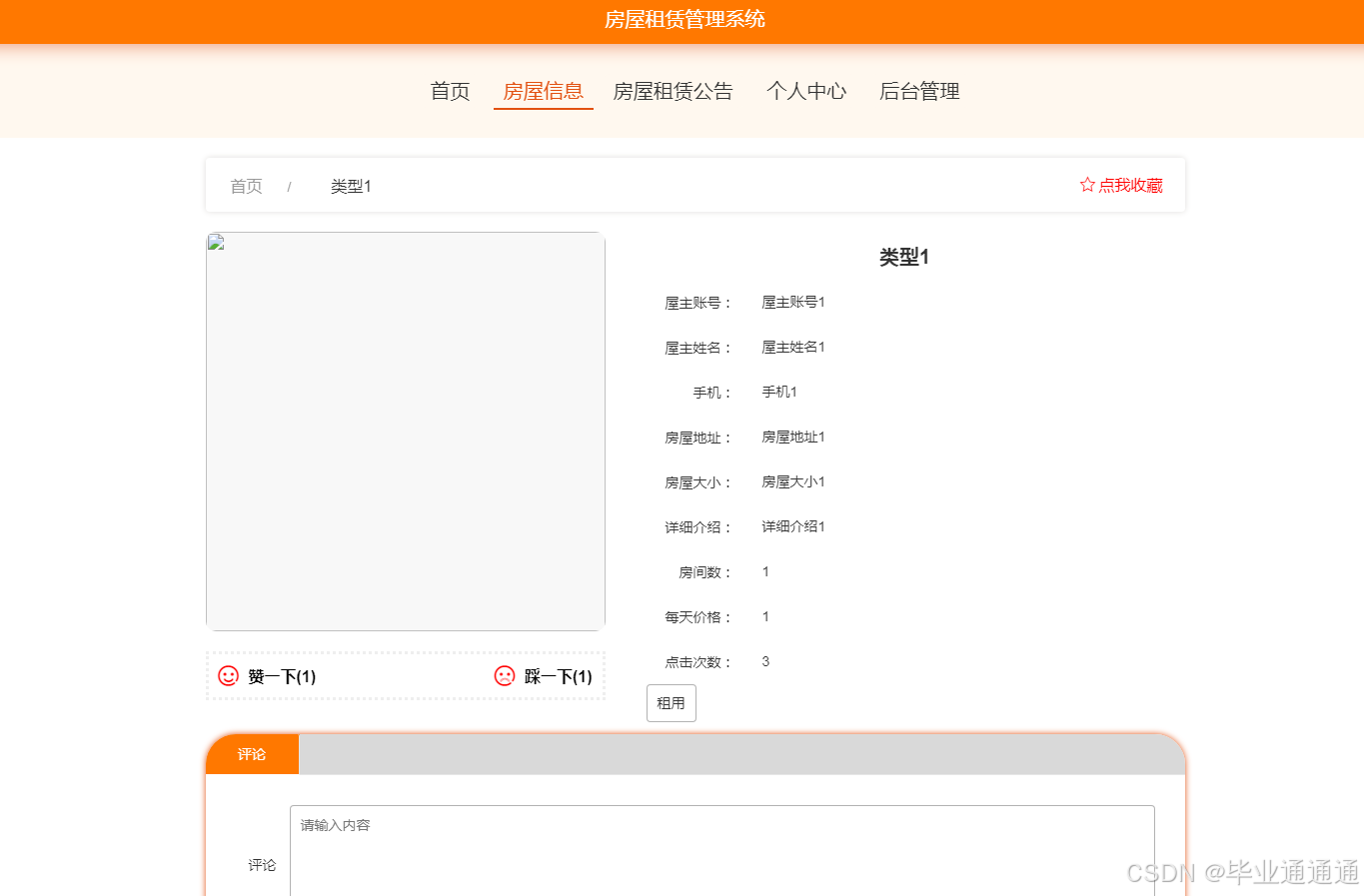The image size is (1364, 896).
Task: Click the click count value 3
Action: click(x=765, y=661)
